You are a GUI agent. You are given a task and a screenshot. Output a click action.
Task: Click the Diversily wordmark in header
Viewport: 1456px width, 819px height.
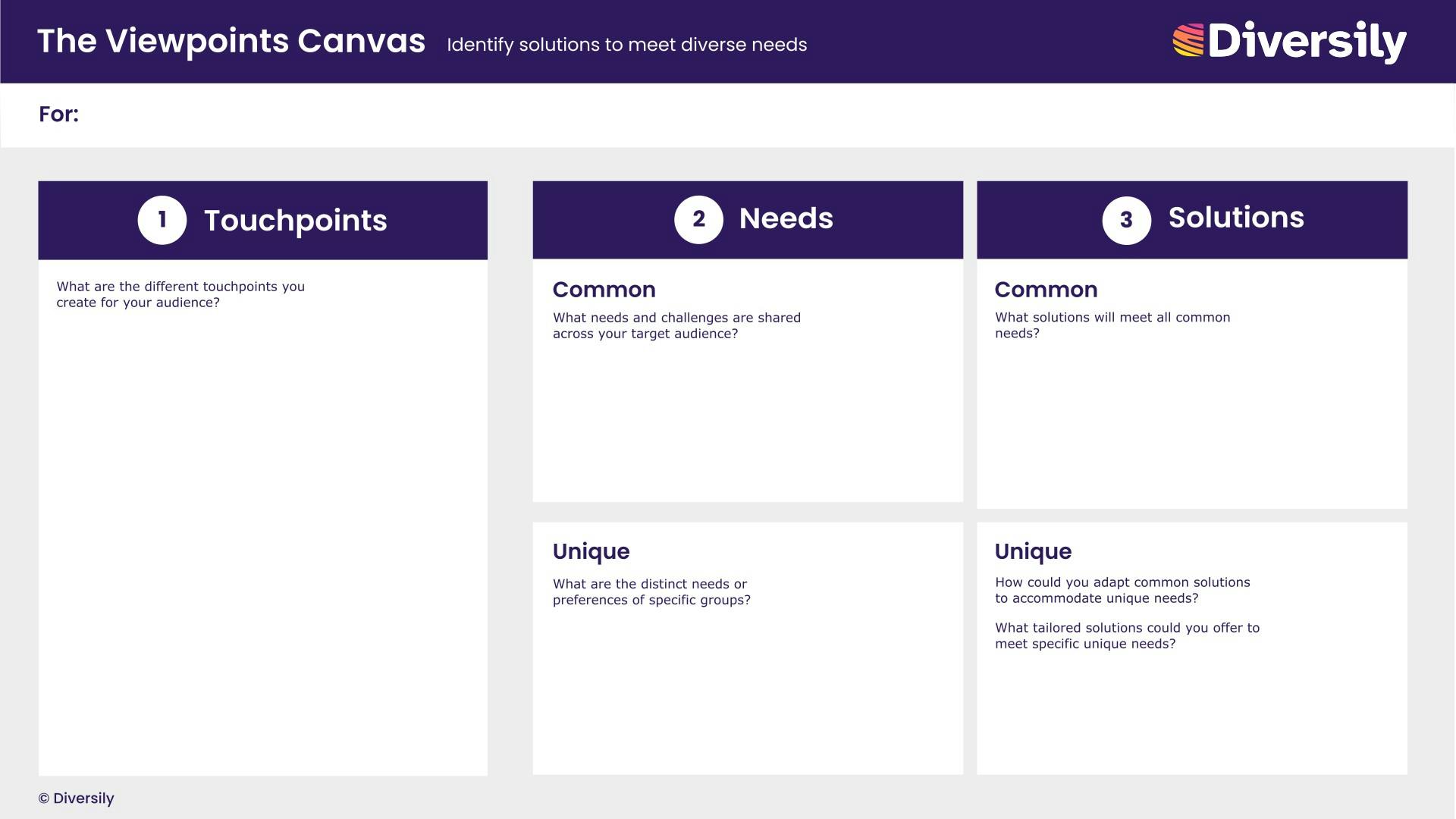point(1307,41)
